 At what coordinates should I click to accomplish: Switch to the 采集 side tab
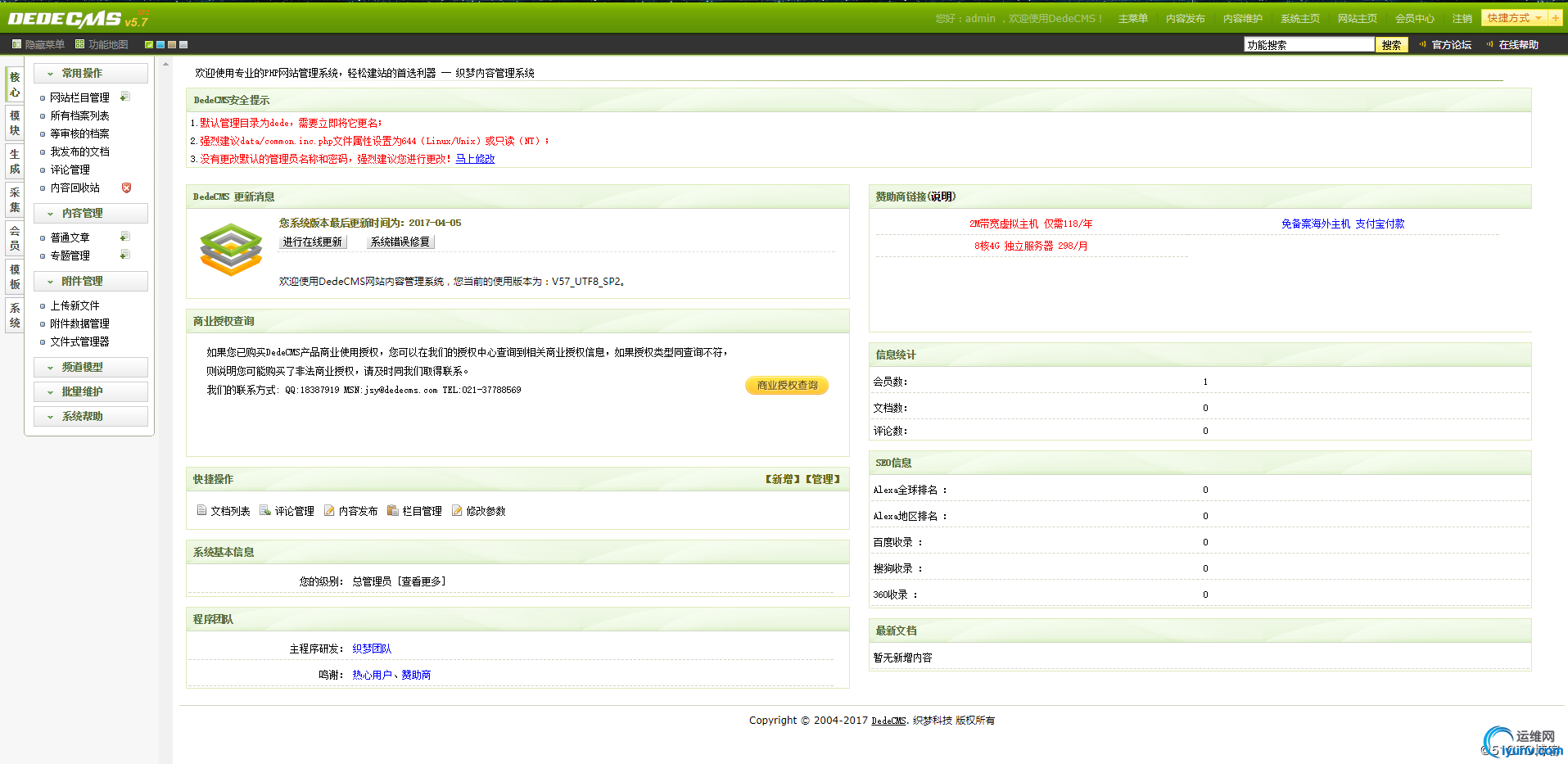click(x=15, y=200)
